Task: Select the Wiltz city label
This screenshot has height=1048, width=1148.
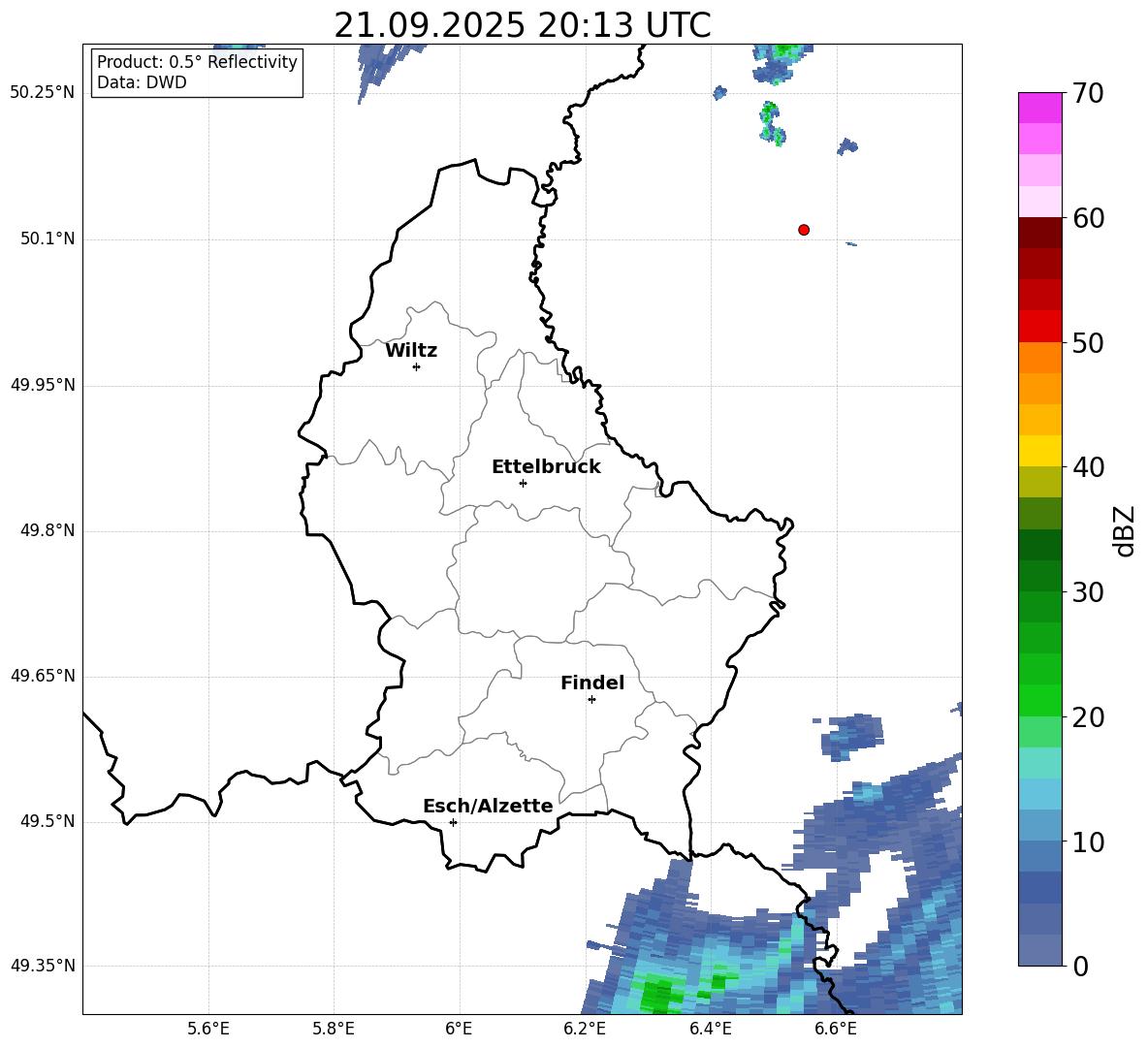Action: point(411,351)
